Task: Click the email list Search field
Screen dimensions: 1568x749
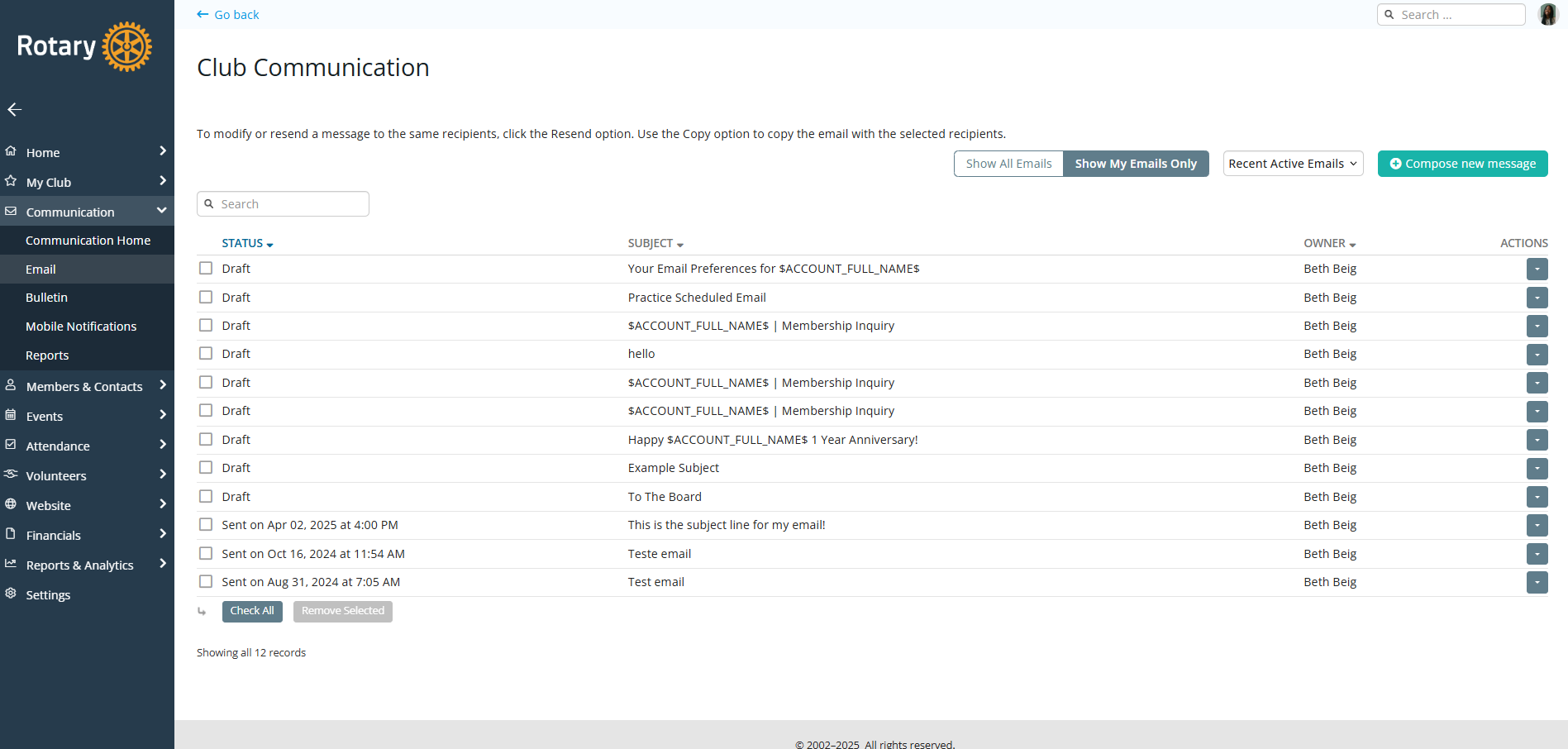Action: coord(289,204)
